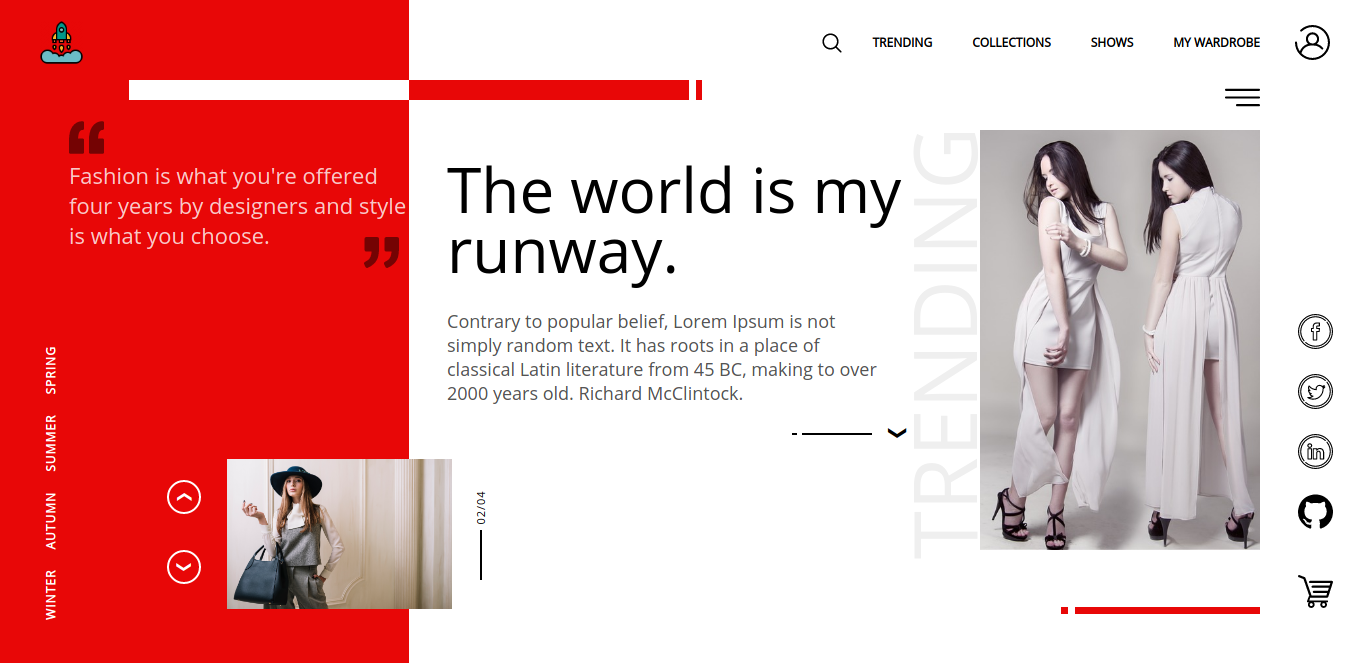Click the fashion quote text
The image size is (1364, 663).
(237, 206)
